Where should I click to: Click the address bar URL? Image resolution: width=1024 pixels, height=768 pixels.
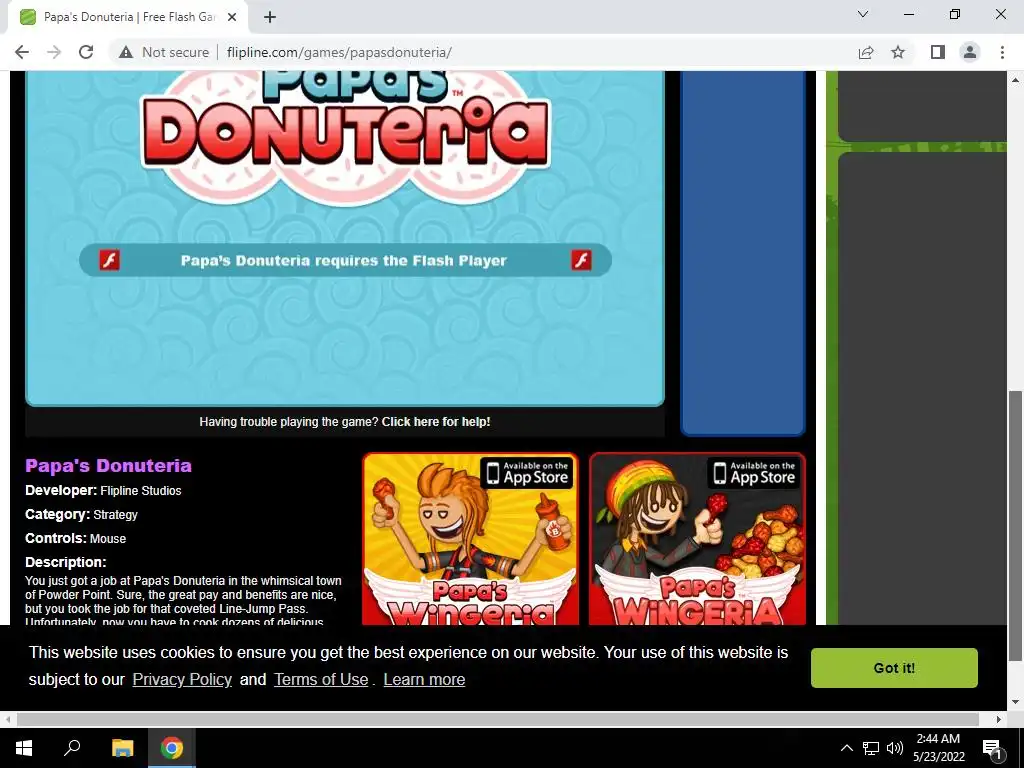(x=339, y=52)
